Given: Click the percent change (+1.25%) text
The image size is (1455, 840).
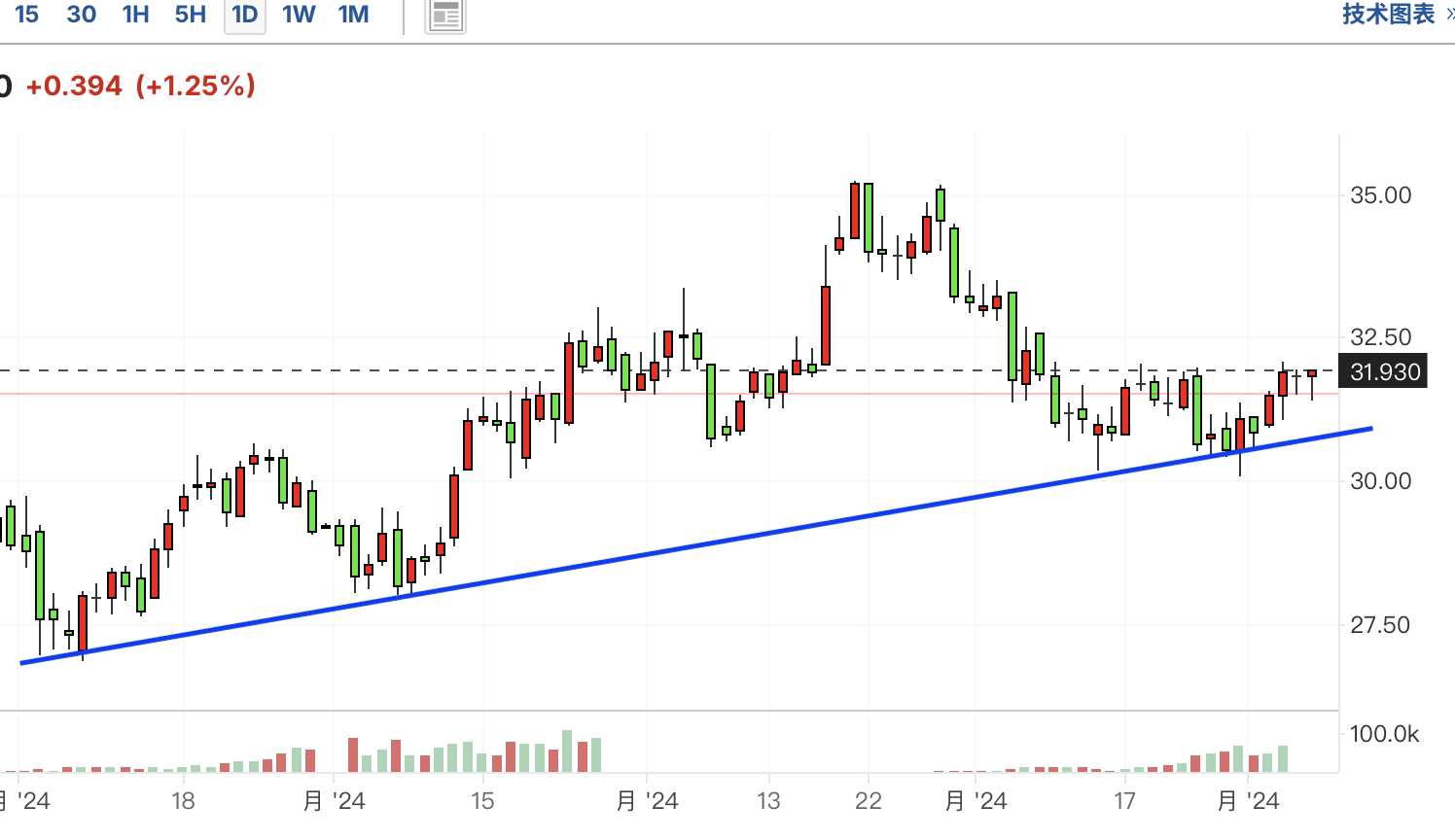Looking at the screenshot, I should tap(195, 86).
